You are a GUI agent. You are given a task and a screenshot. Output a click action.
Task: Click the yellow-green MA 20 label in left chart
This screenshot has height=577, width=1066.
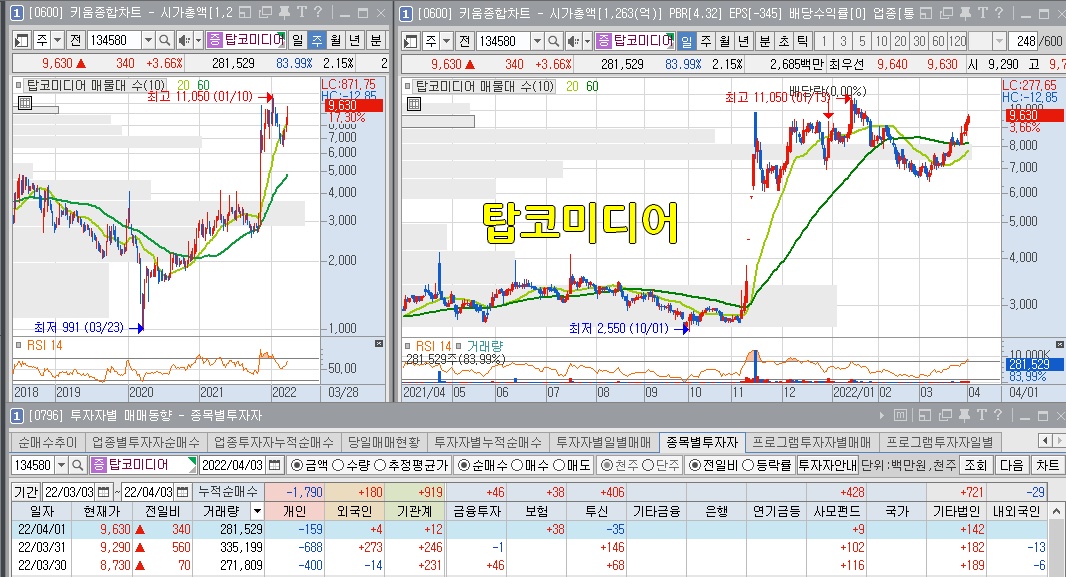(183, 86)
